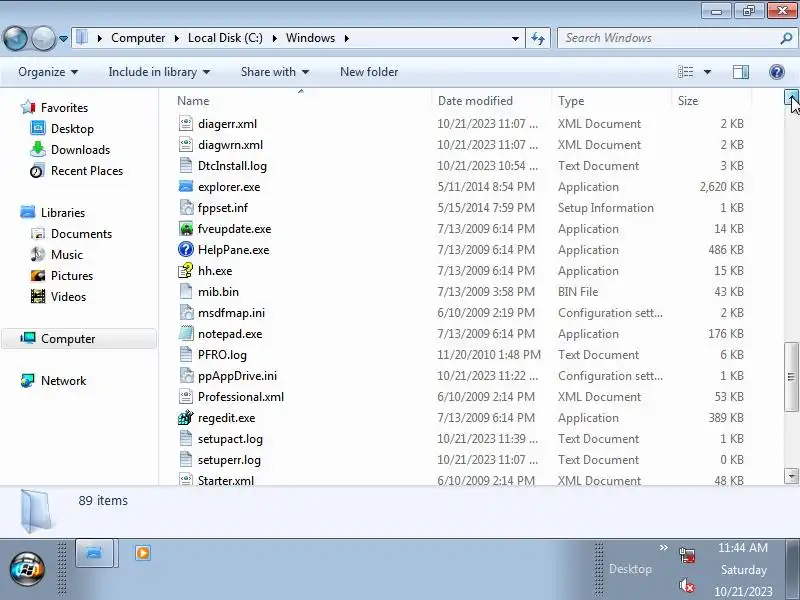
Task: Expand Windows breadcrumb arrow
Action: coord(347,38)
